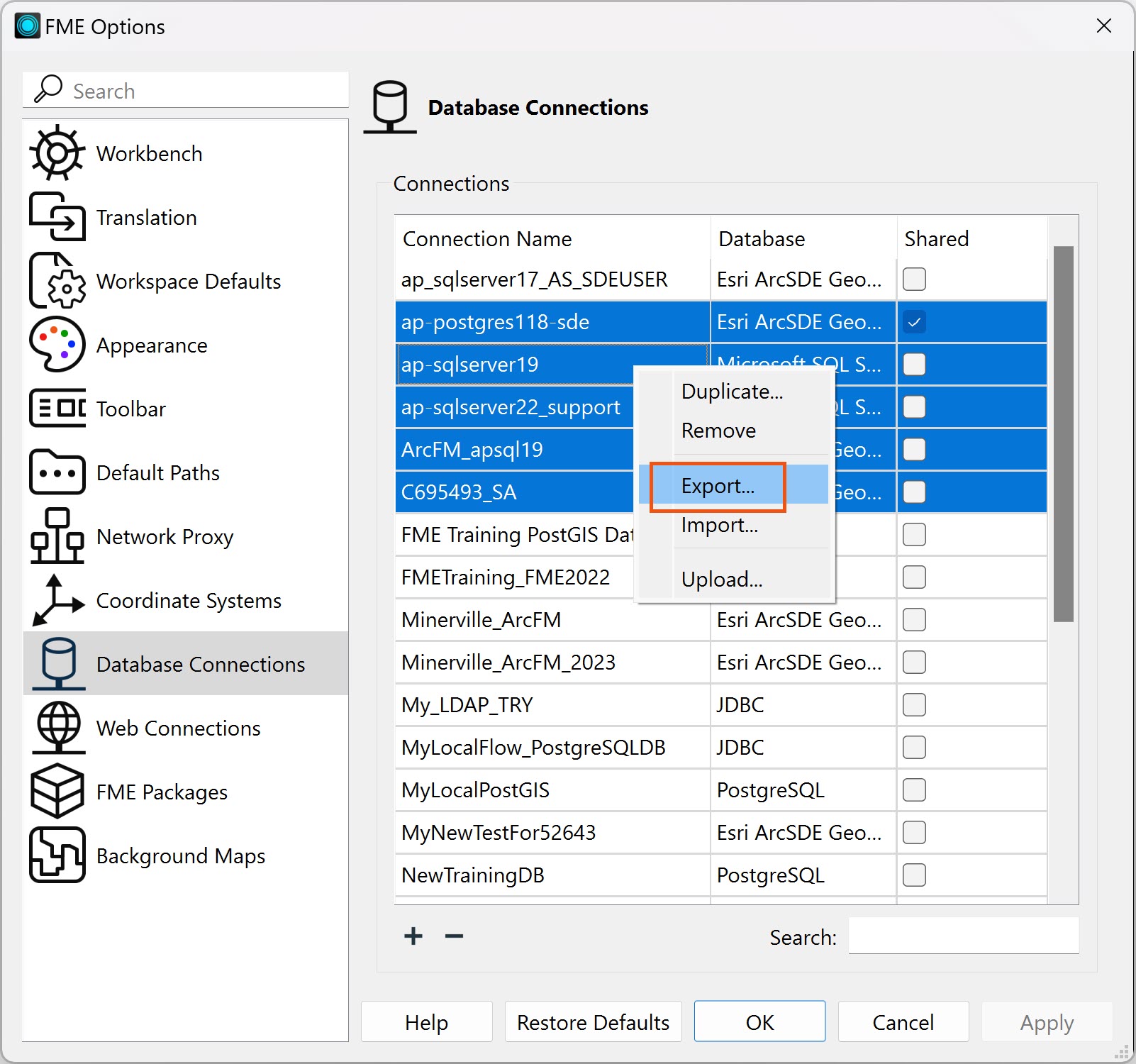Sort by Shared column header
The image size is (1136, 1064).
point(972,239)
